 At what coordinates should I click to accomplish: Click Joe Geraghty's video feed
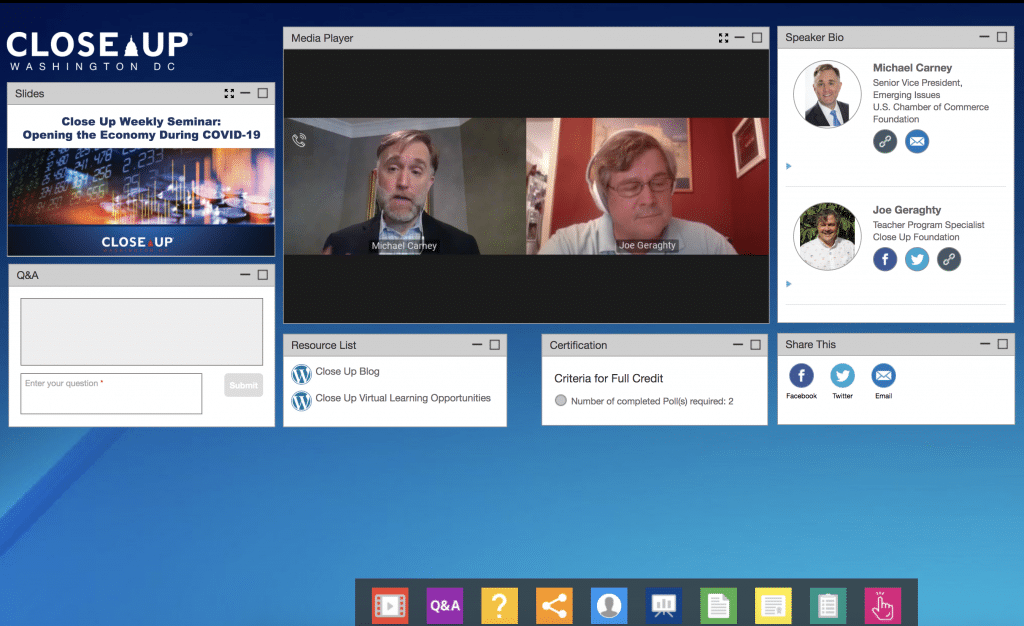pyautogui.click(x=647, y=186)
